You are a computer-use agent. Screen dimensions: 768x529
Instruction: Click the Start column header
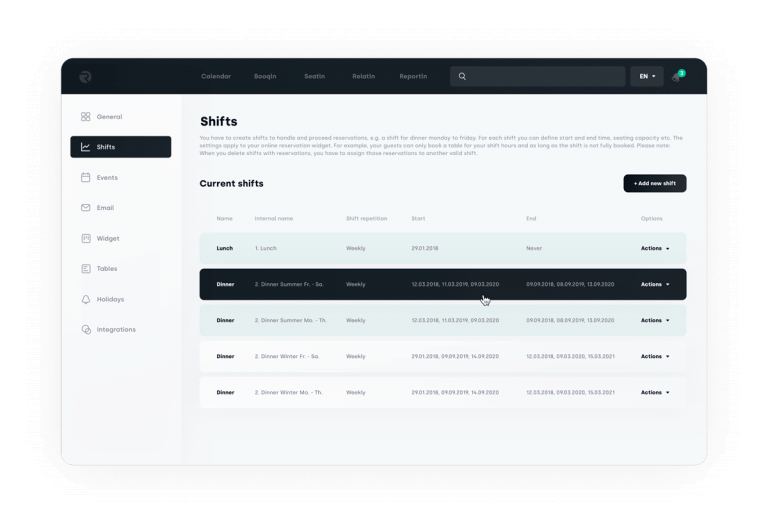(x=418, y=218)
